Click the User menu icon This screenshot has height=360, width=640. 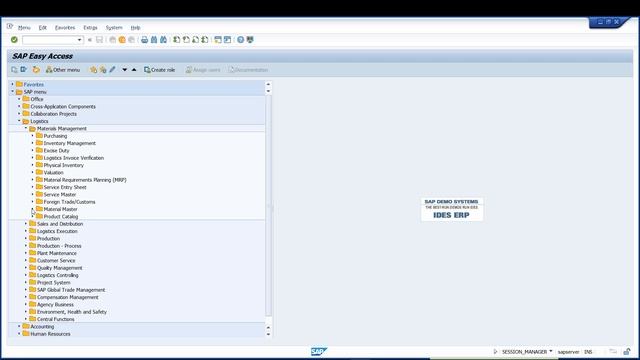(x=14, y=70)
